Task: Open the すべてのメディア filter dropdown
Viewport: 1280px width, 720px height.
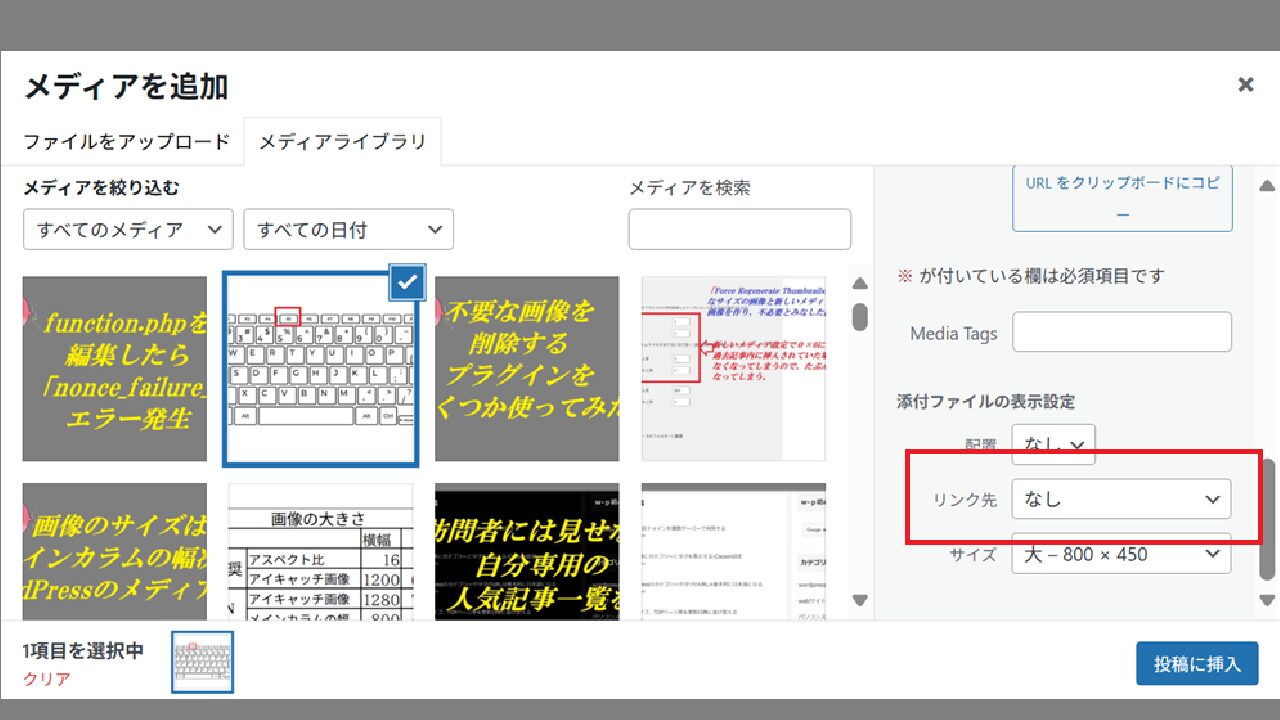Action: [x=128, y=229]
